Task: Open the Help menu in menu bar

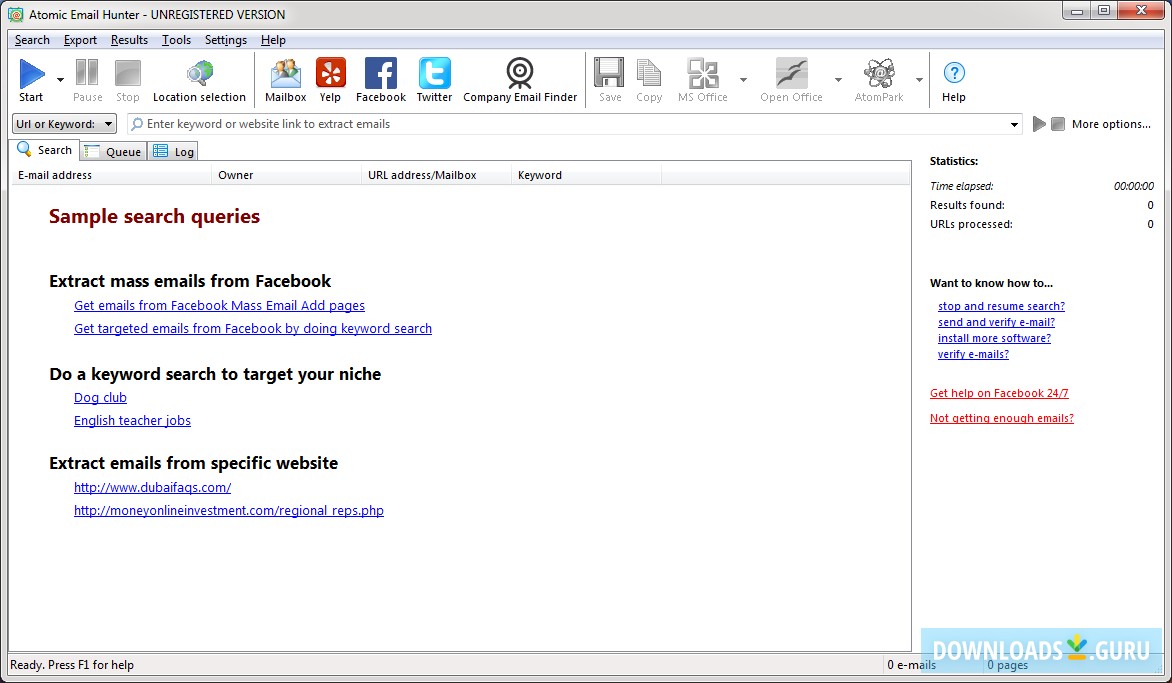Action: coord(273,40)
